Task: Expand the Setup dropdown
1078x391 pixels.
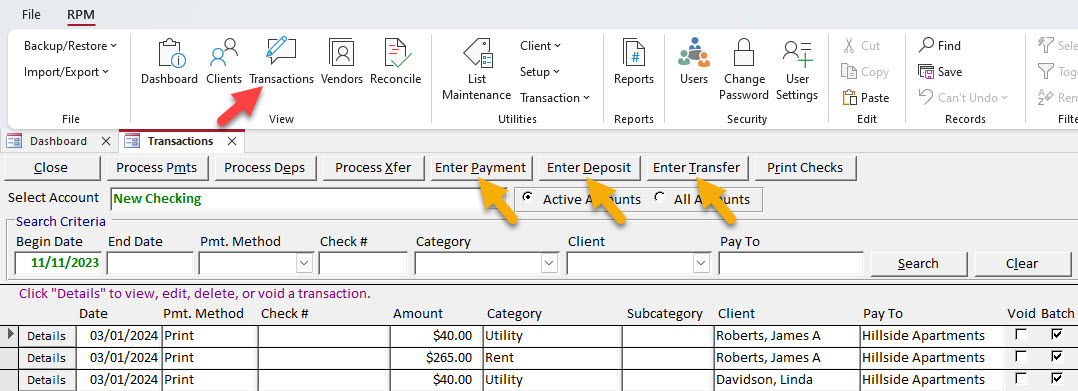Action: pos(540,72)
